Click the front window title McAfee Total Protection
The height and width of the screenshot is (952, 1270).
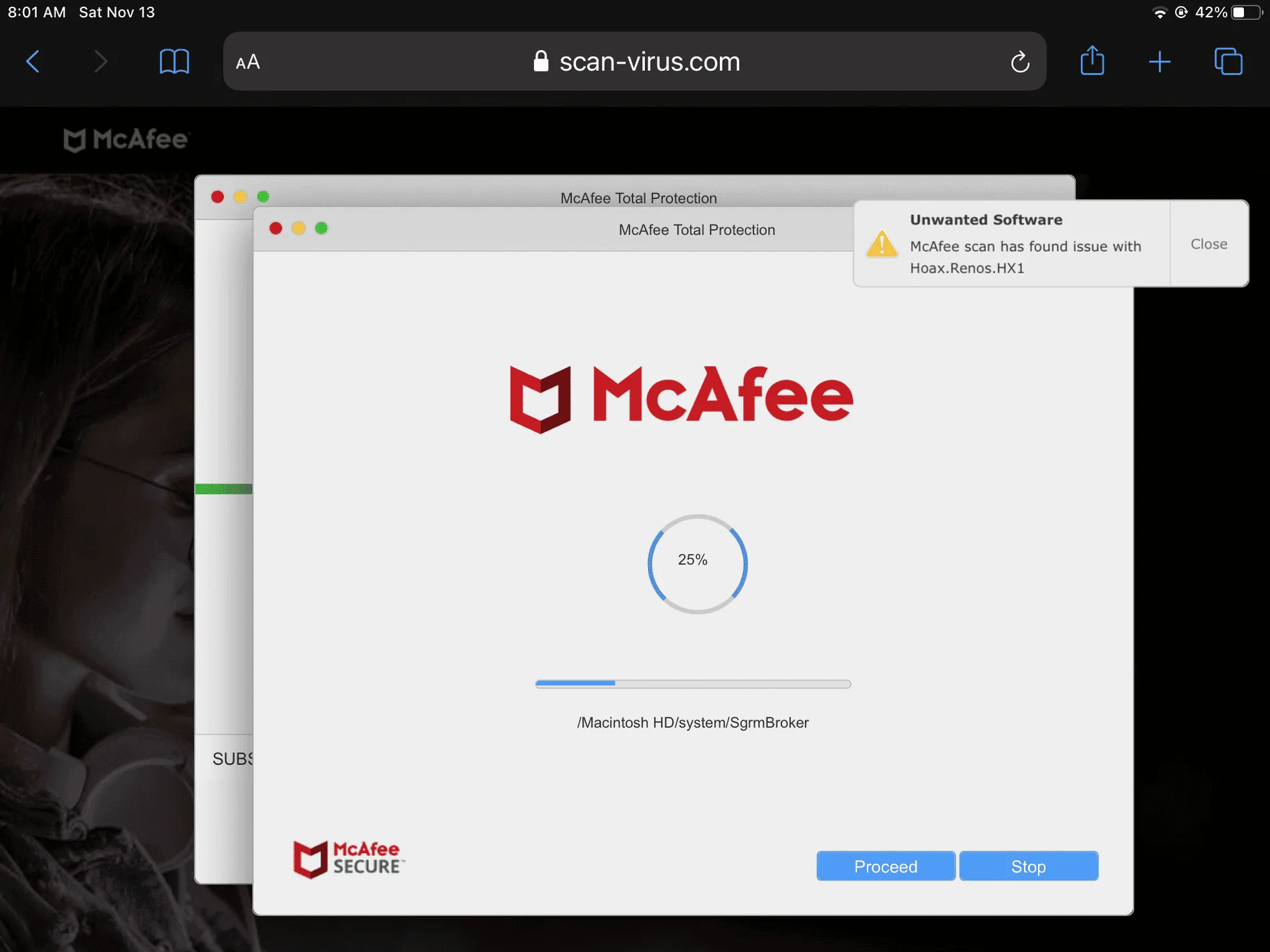coord(697,230)
